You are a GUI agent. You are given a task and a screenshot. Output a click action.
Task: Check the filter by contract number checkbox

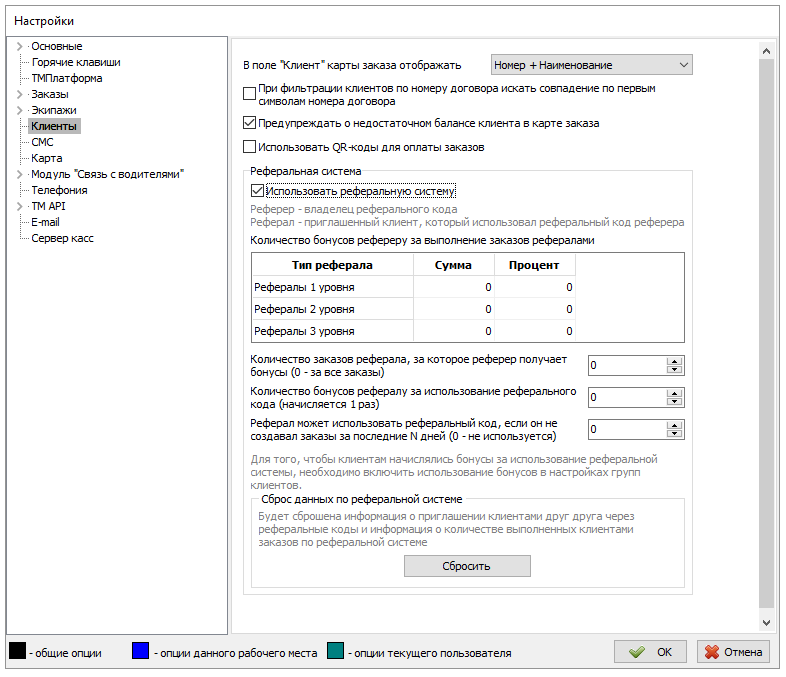250,94
